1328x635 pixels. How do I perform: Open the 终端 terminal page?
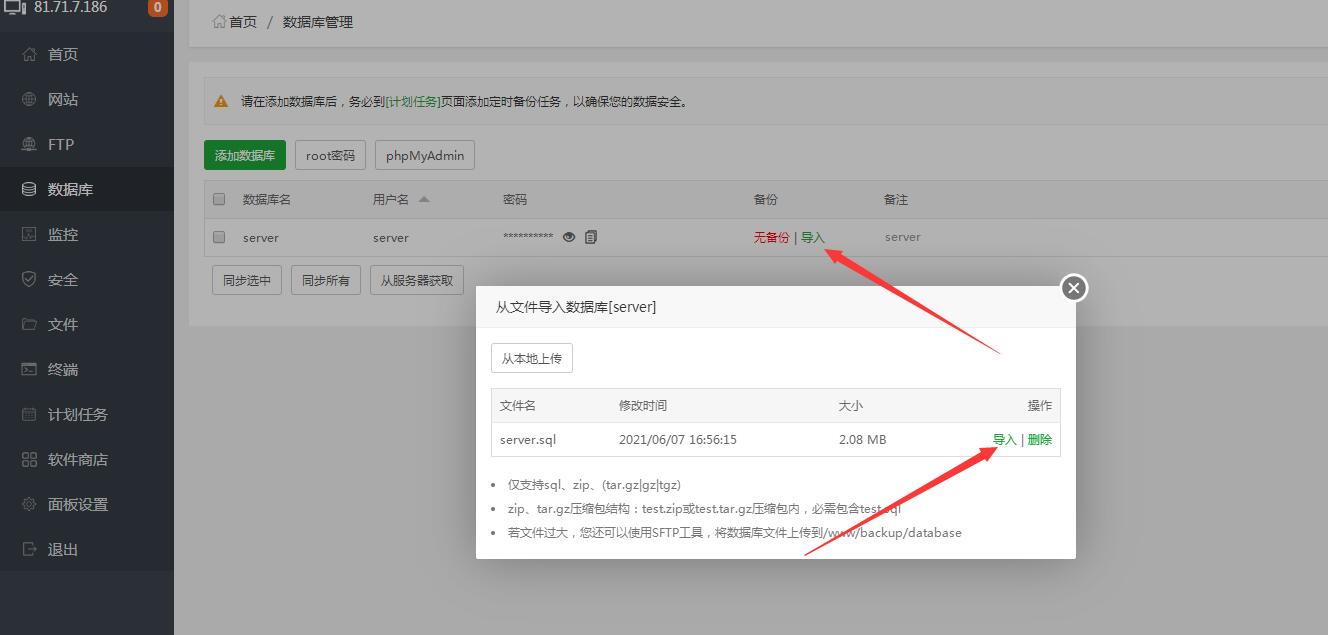point(63,370)
